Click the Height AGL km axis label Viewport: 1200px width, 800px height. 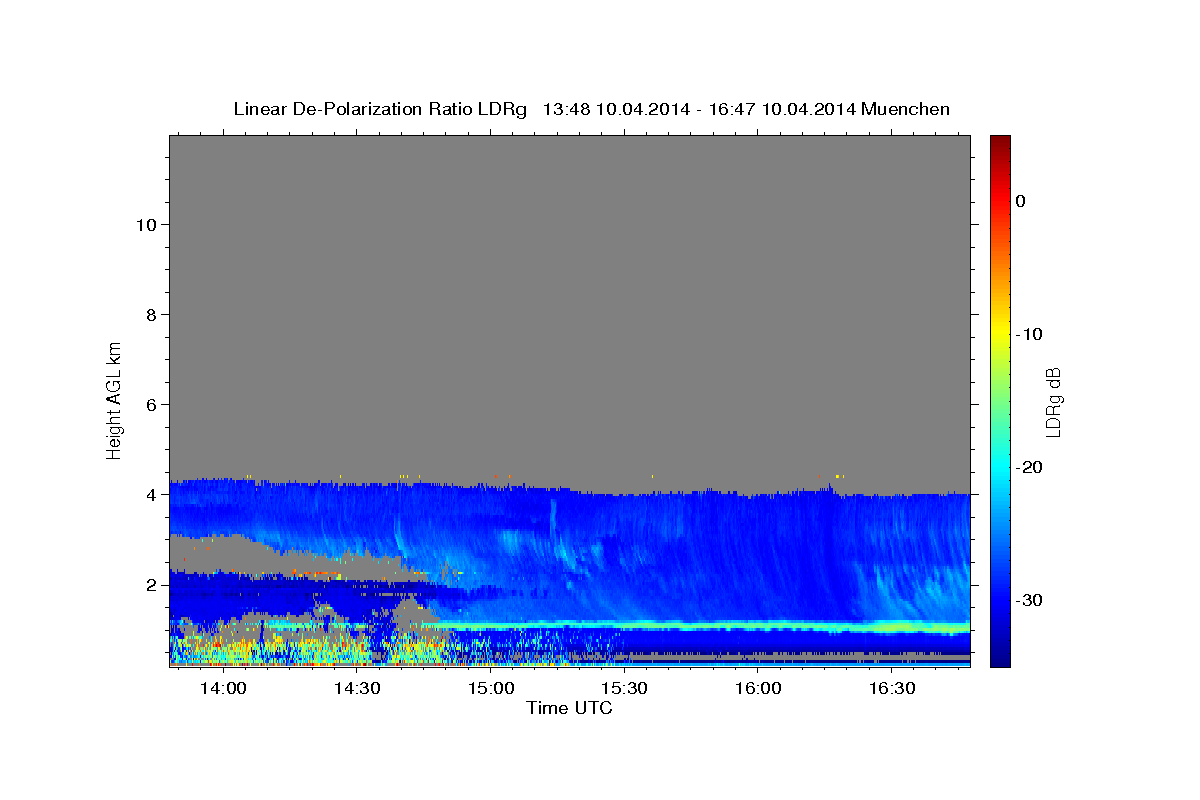point(114,399)
